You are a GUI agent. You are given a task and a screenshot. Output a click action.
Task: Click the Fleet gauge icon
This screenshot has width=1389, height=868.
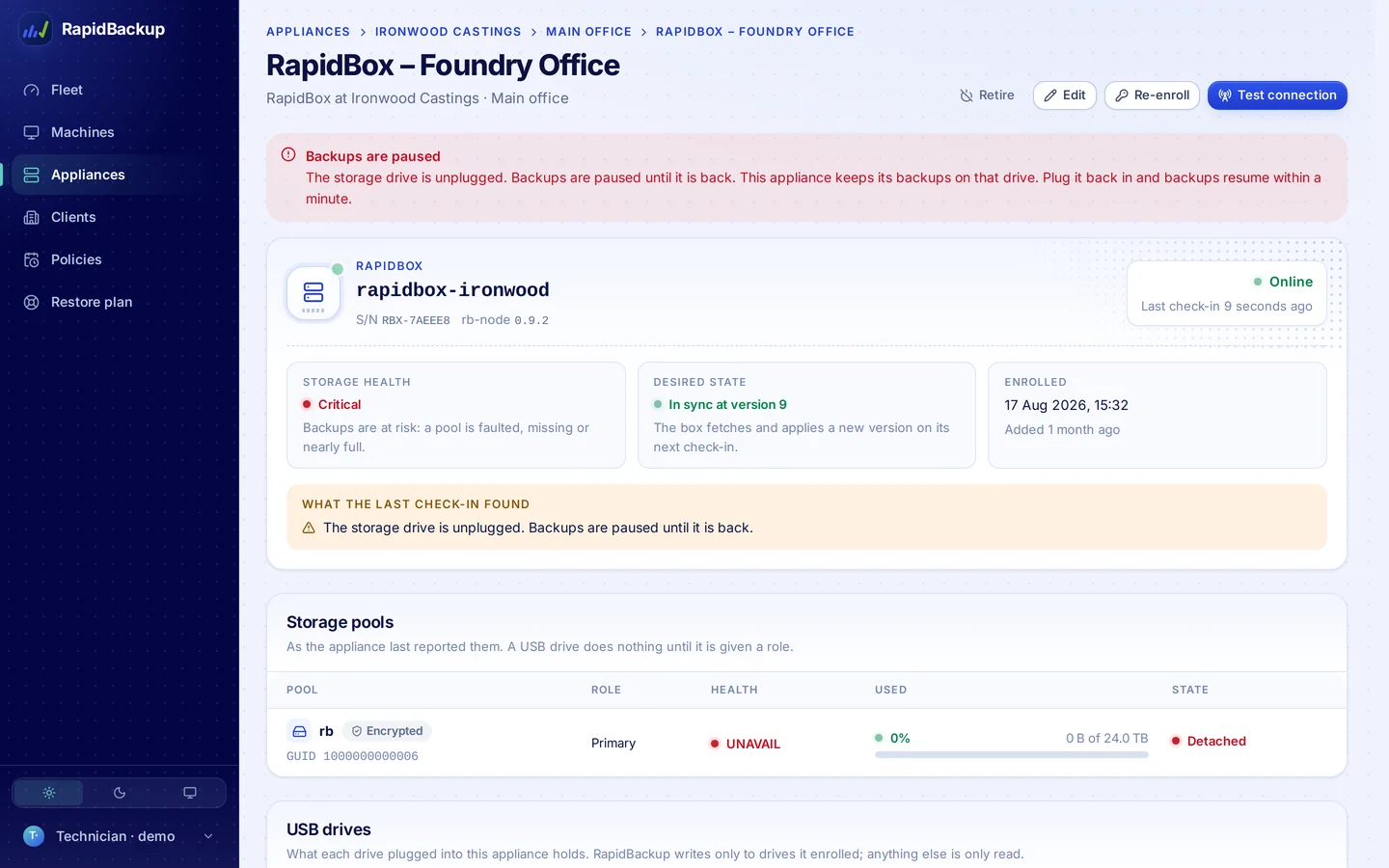(x=32, y=90)
